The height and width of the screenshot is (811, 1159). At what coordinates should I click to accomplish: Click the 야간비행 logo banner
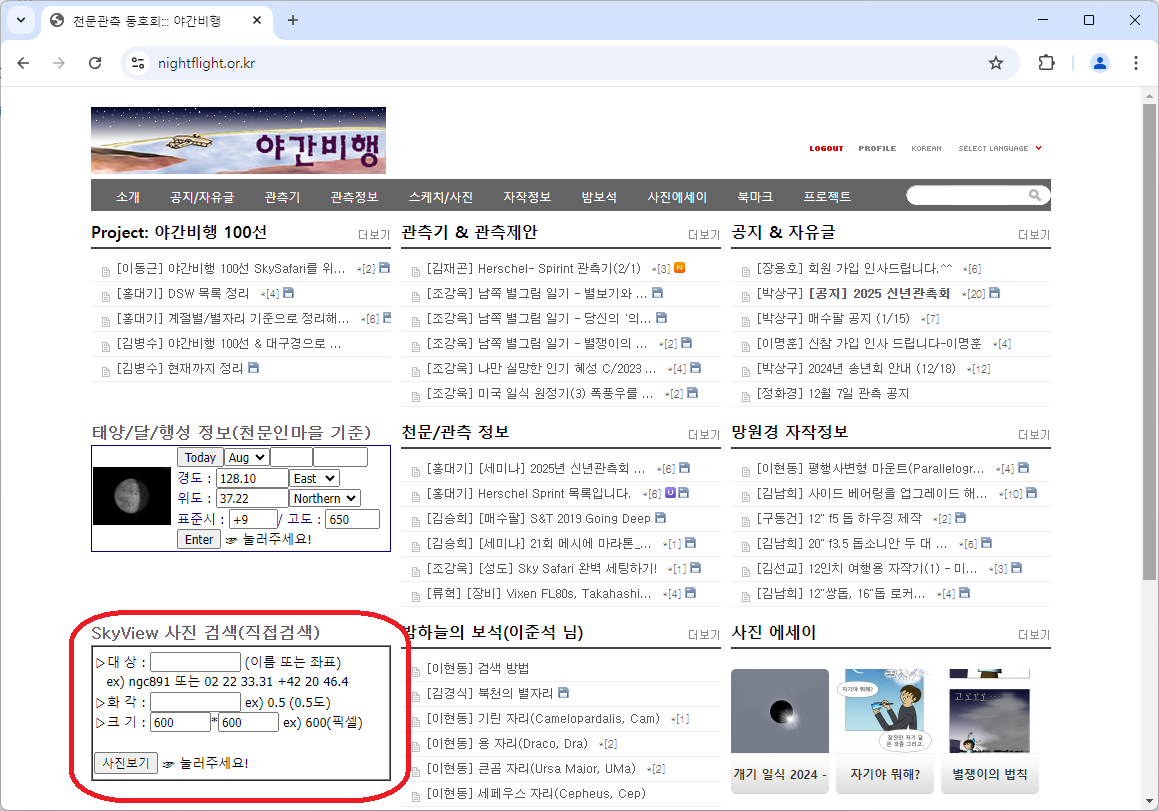pos(238,140)
